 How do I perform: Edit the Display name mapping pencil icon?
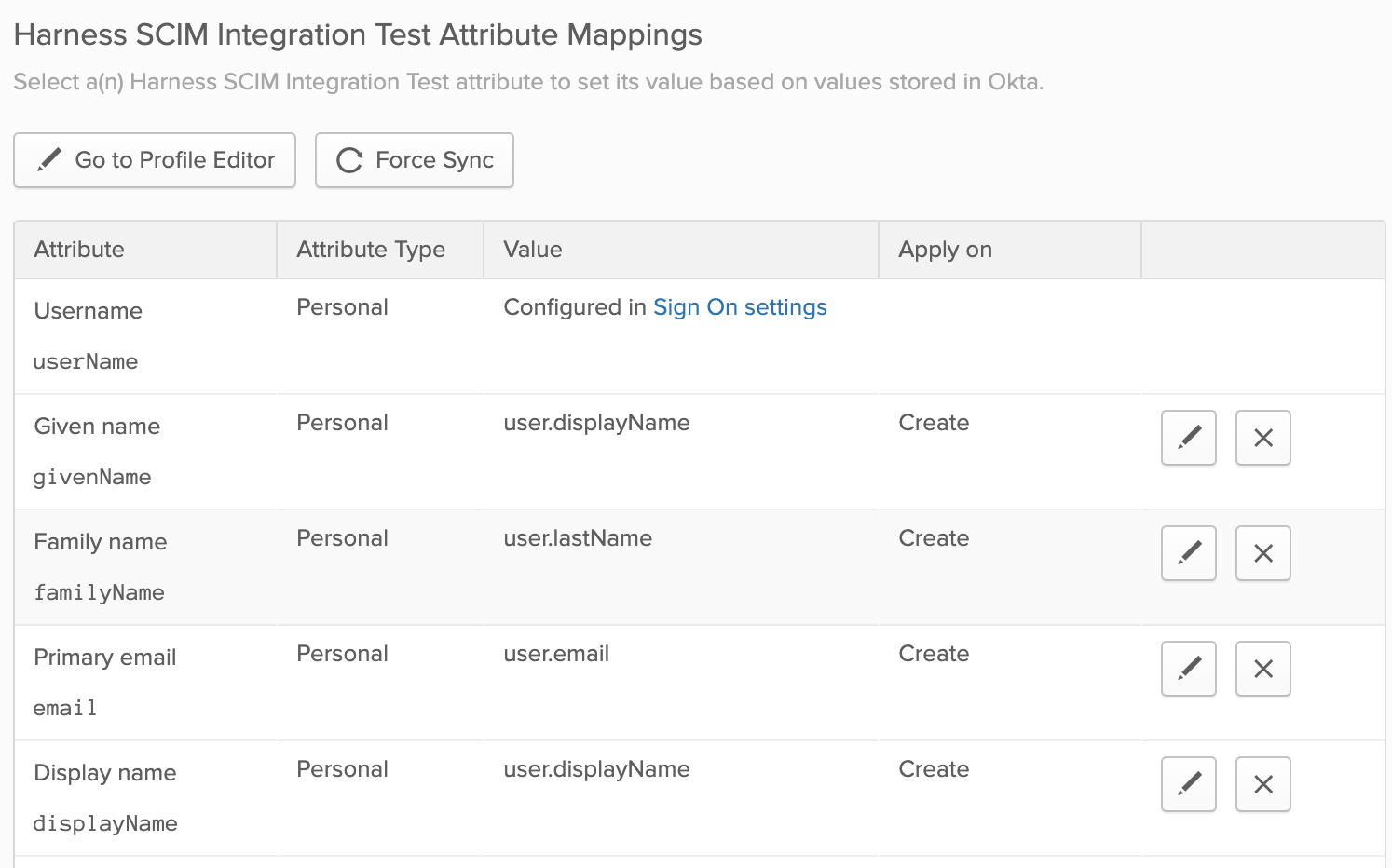click(x=1189, y=784)
